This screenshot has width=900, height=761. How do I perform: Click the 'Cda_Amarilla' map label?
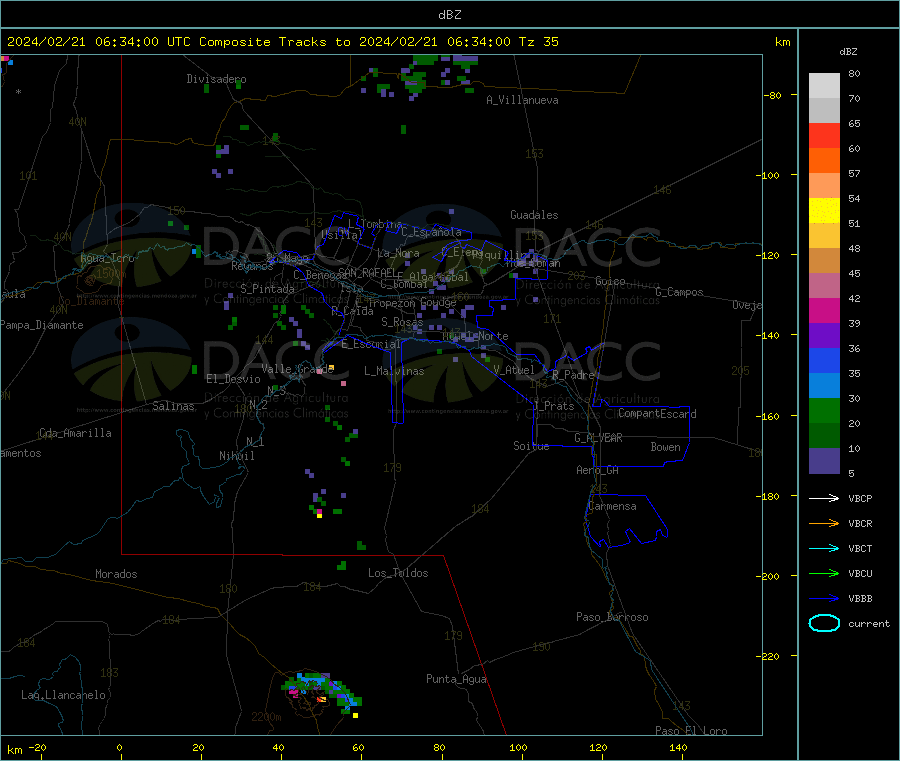pyautogui.click(x=75, y=433)
